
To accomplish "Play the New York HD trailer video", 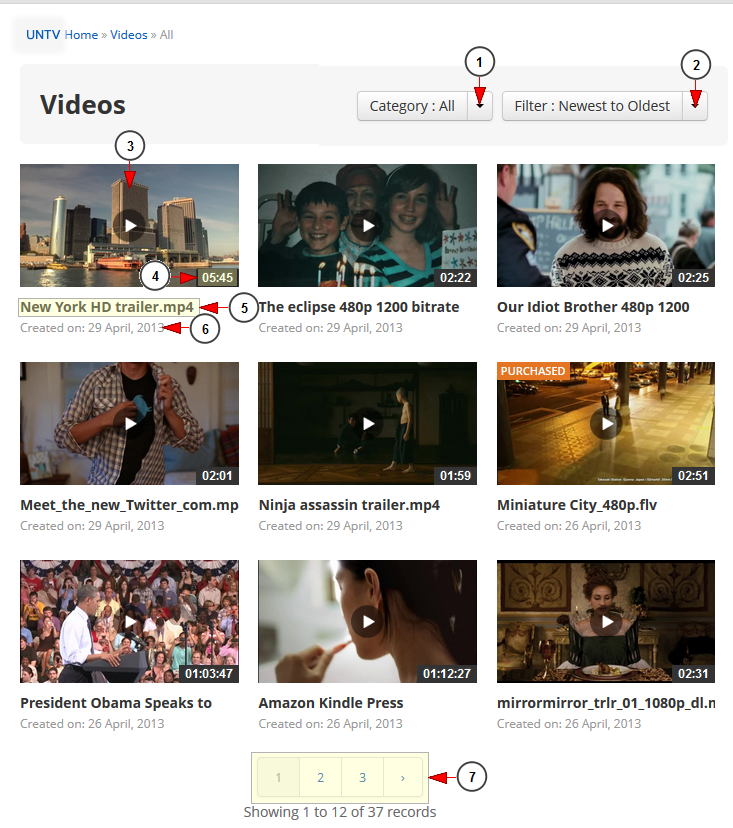I will pos(129,225).
